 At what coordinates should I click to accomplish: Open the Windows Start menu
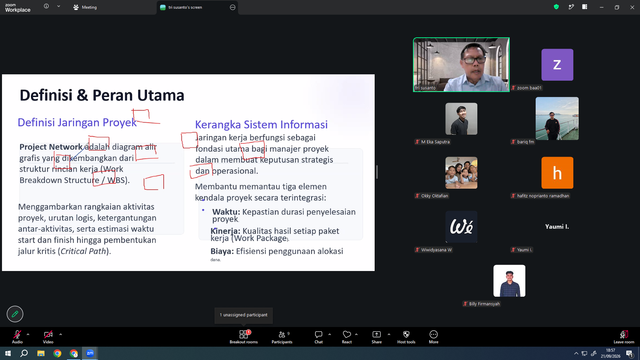tap(8, 353)
